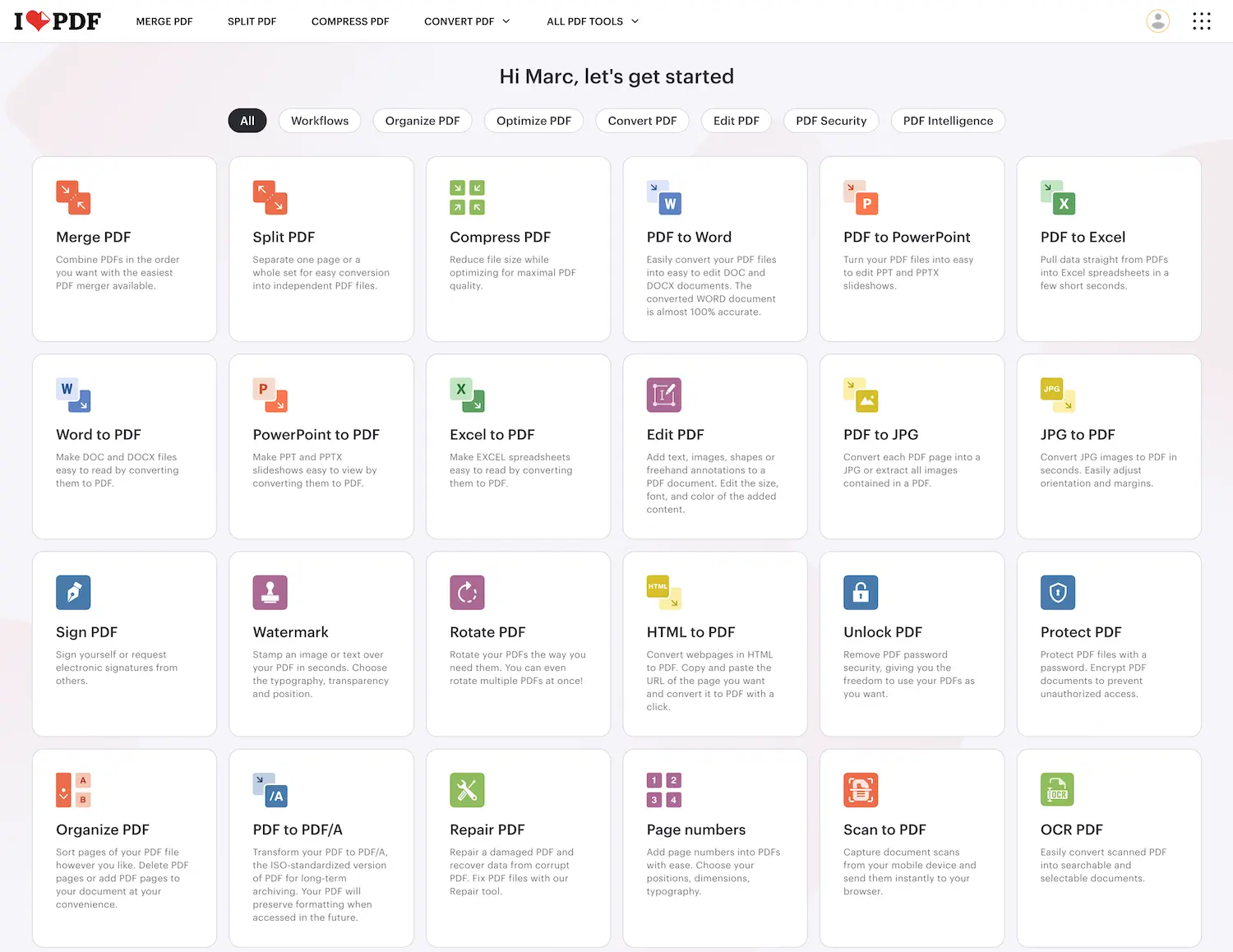The width and height of the screenshot is (1233, 952).
Task: Select the Page numbers icon
Action: [x=664, y=790]
